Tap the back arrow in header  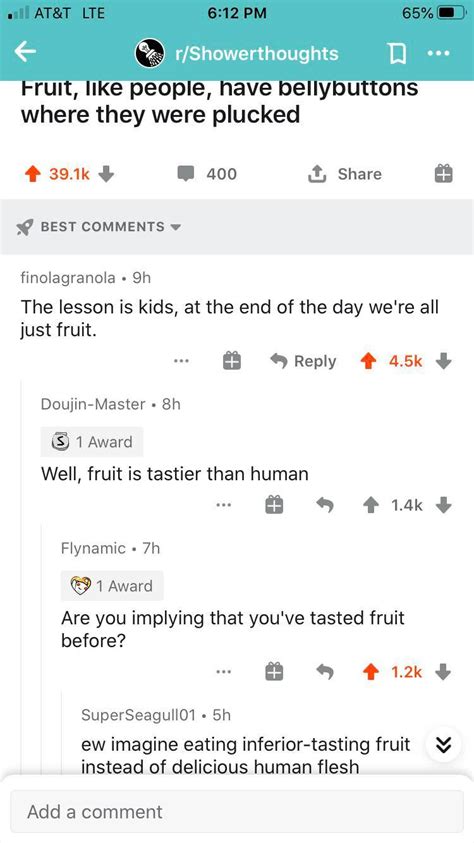point(25,53)
